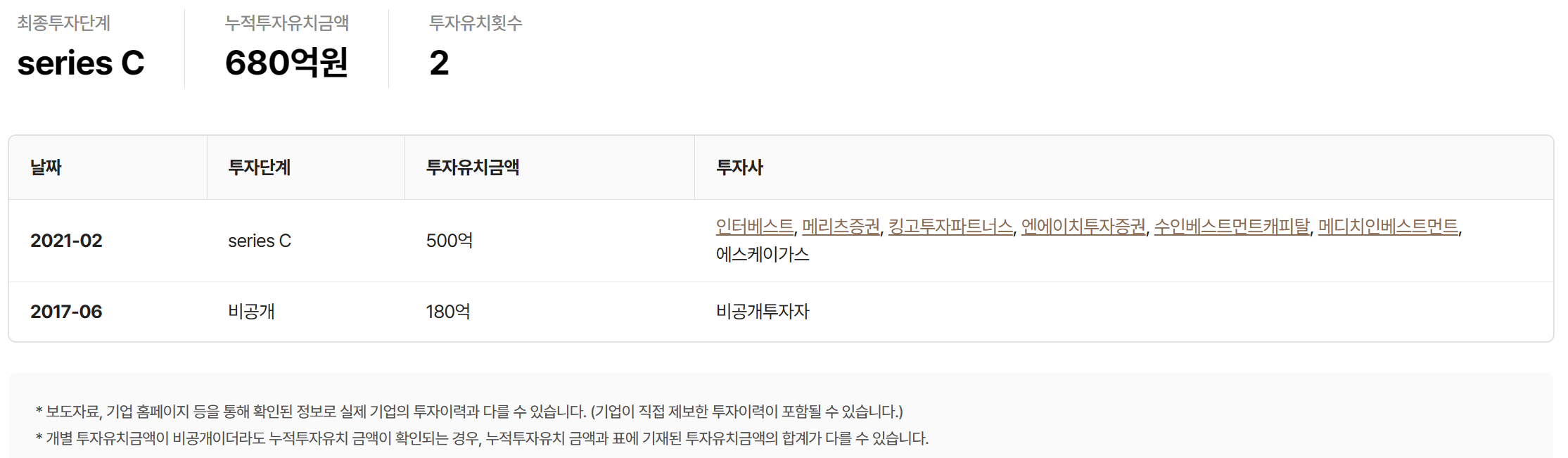This screenshot has width=1568, height=458.
Task: Click the 680억원 cumulative investment figure
Action: coord(286,63)
